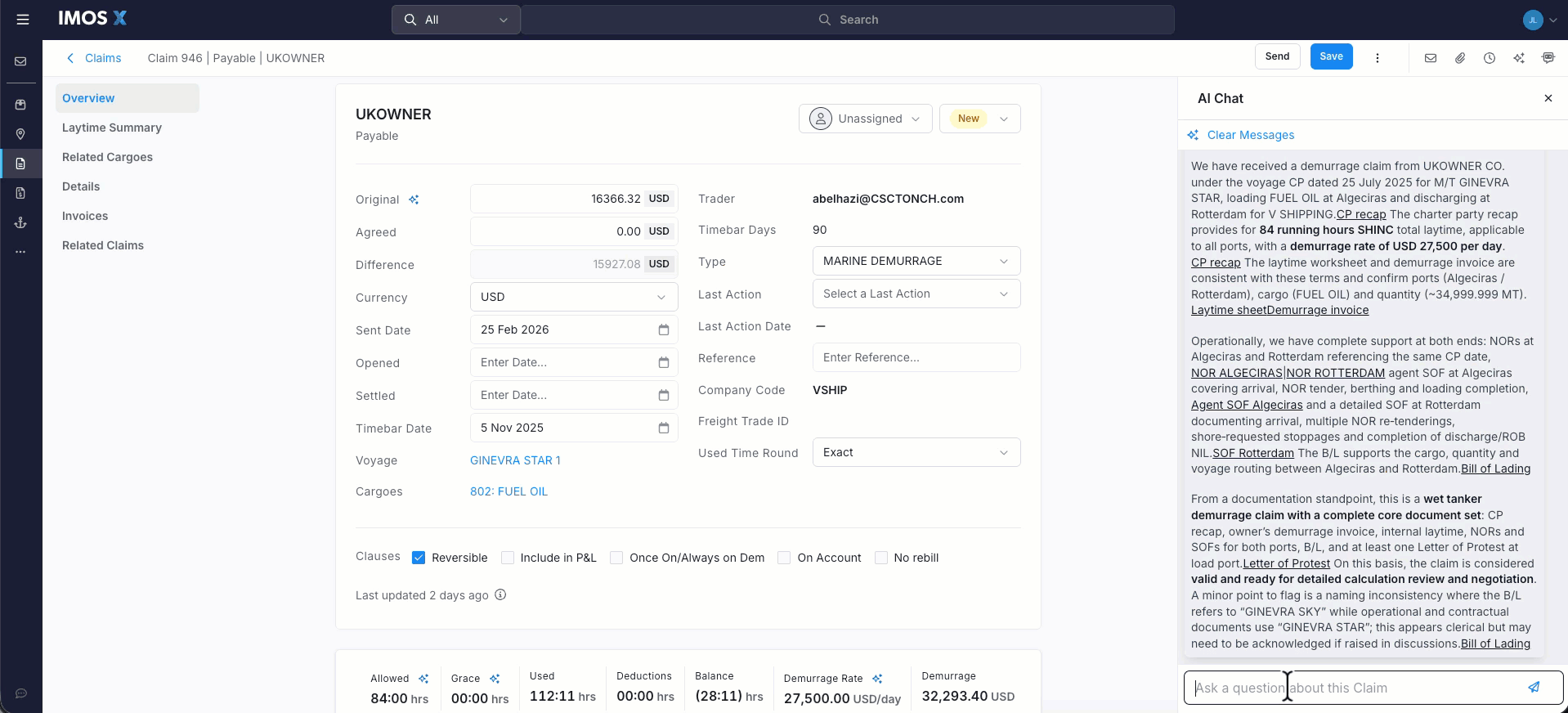This screenshot has width=1568, height=713.
Task: Send the AI chat message arrow
Action: pyautogui.click(x=1534, y=688)
